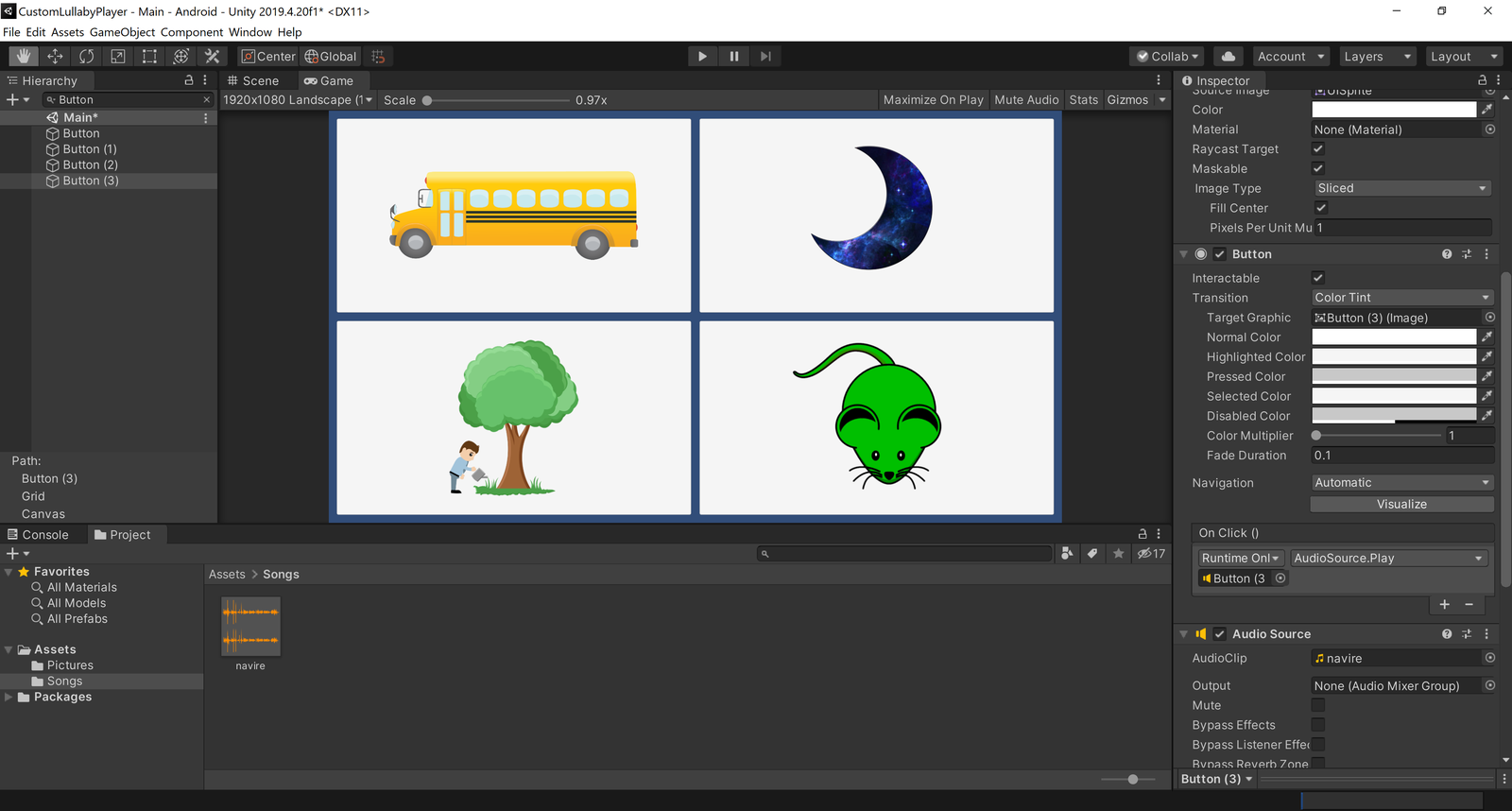Remove the On Click event entry
This screenshot has width=1512, height=811.
click(x=1469, y=604)
